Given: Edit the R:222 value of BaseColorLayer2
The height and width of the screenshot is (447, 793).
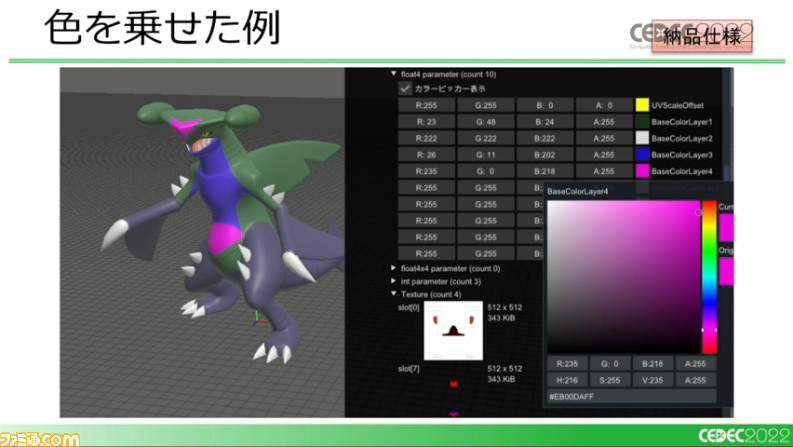Looking at the screenshot, I should pos(426,138).
